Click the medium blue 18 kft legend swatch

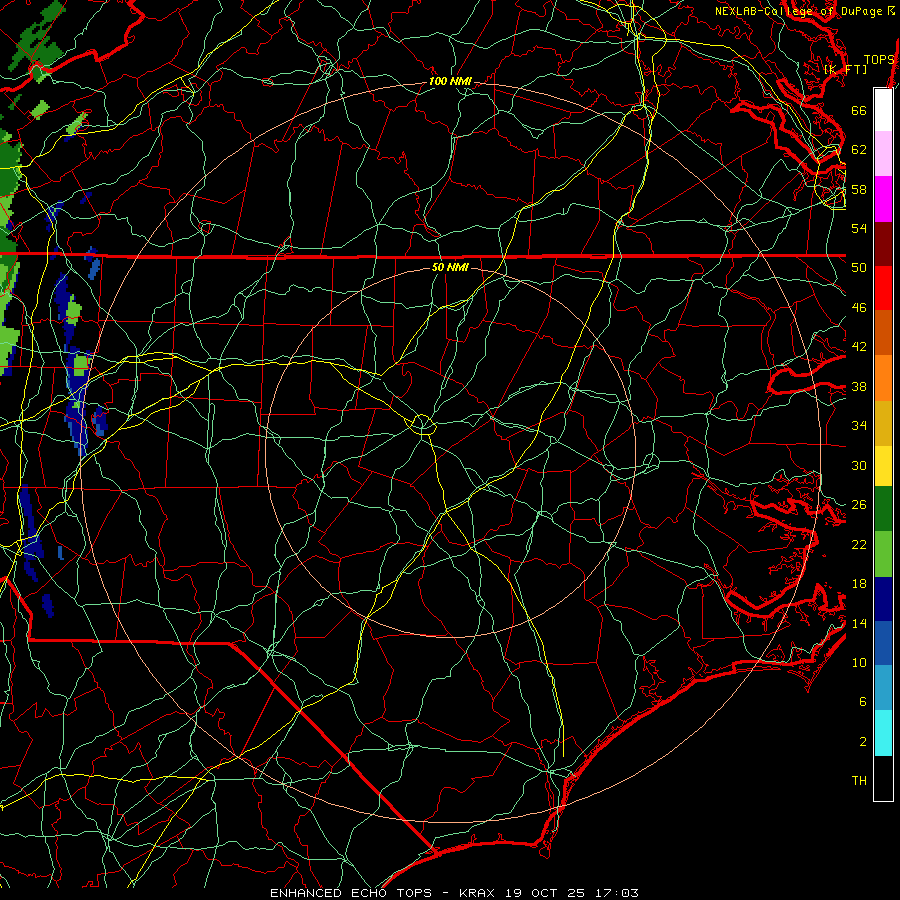coord(883,643)
